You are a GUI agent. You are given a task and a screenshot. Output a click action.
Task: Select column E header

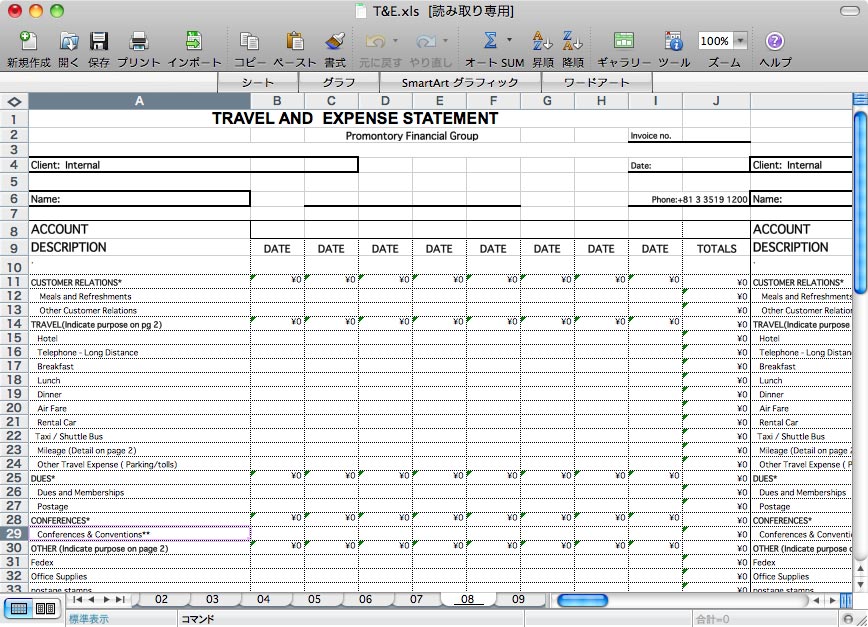point(440,101)
